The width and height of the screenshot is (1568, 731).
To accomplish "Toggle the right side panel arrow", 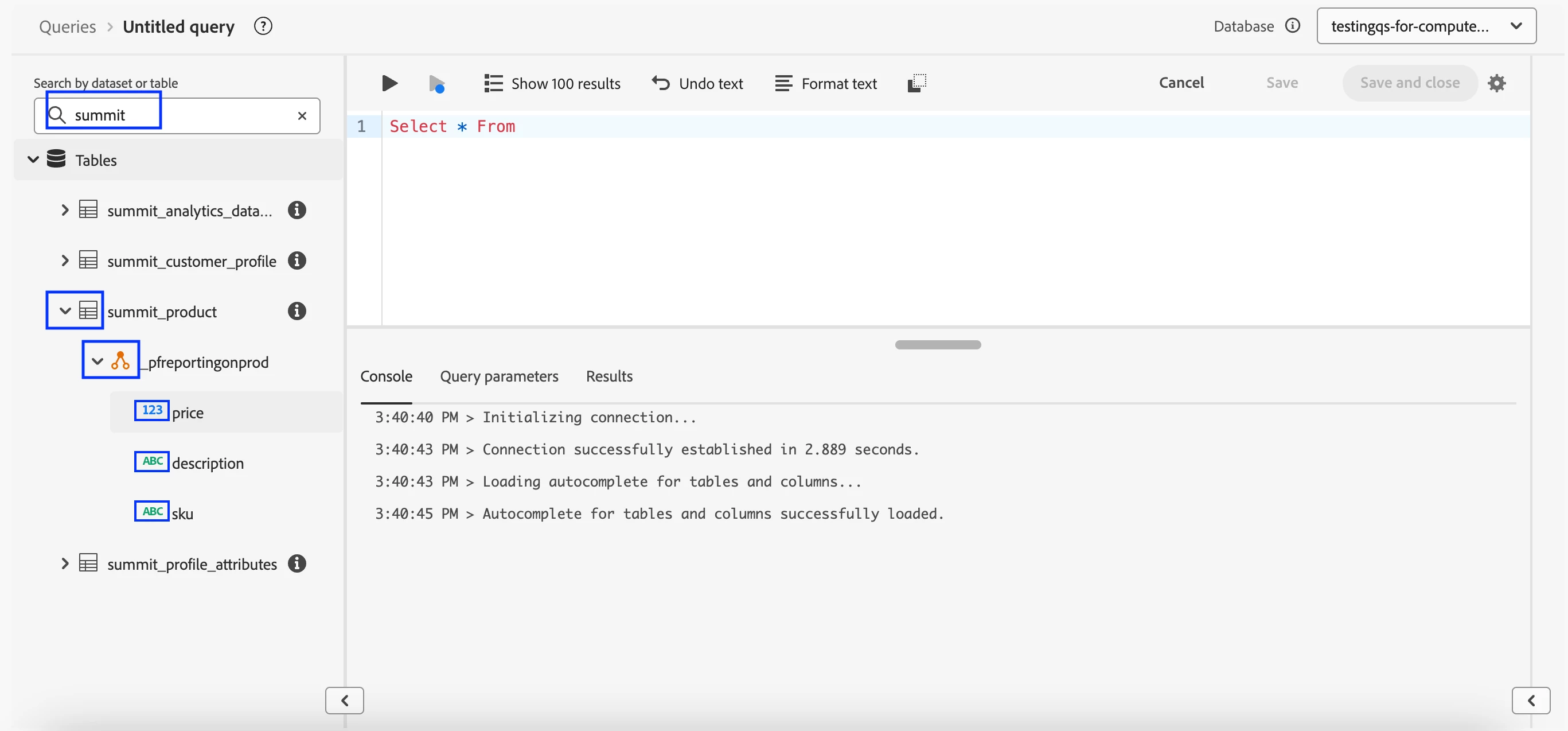I will pos(1530,701).
